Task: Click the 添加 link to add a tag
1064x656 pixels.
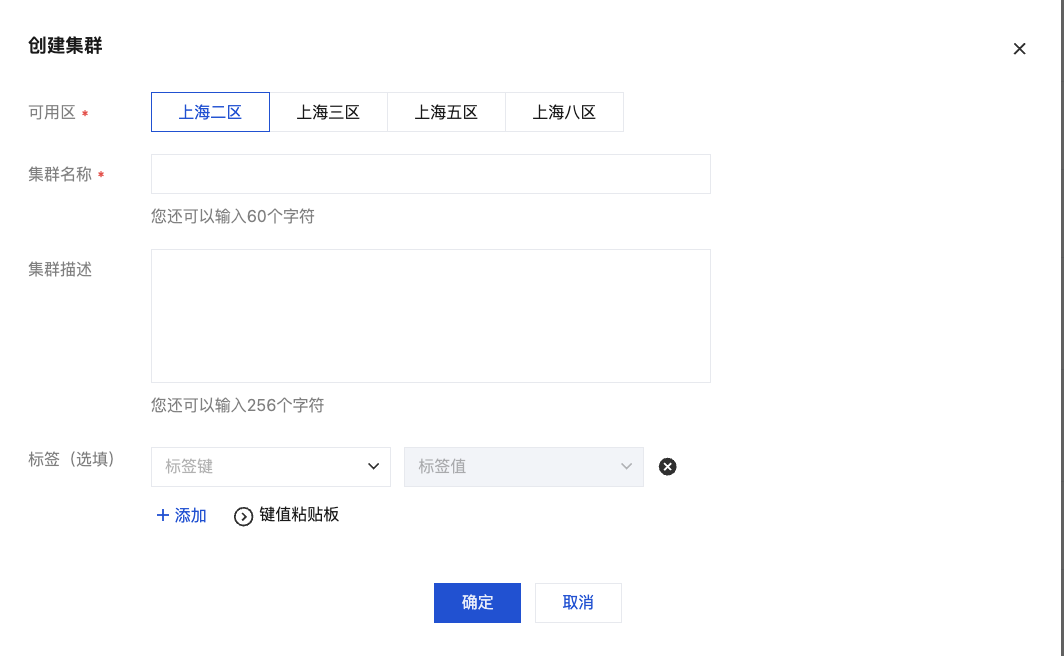Action: tap(190, 516)
